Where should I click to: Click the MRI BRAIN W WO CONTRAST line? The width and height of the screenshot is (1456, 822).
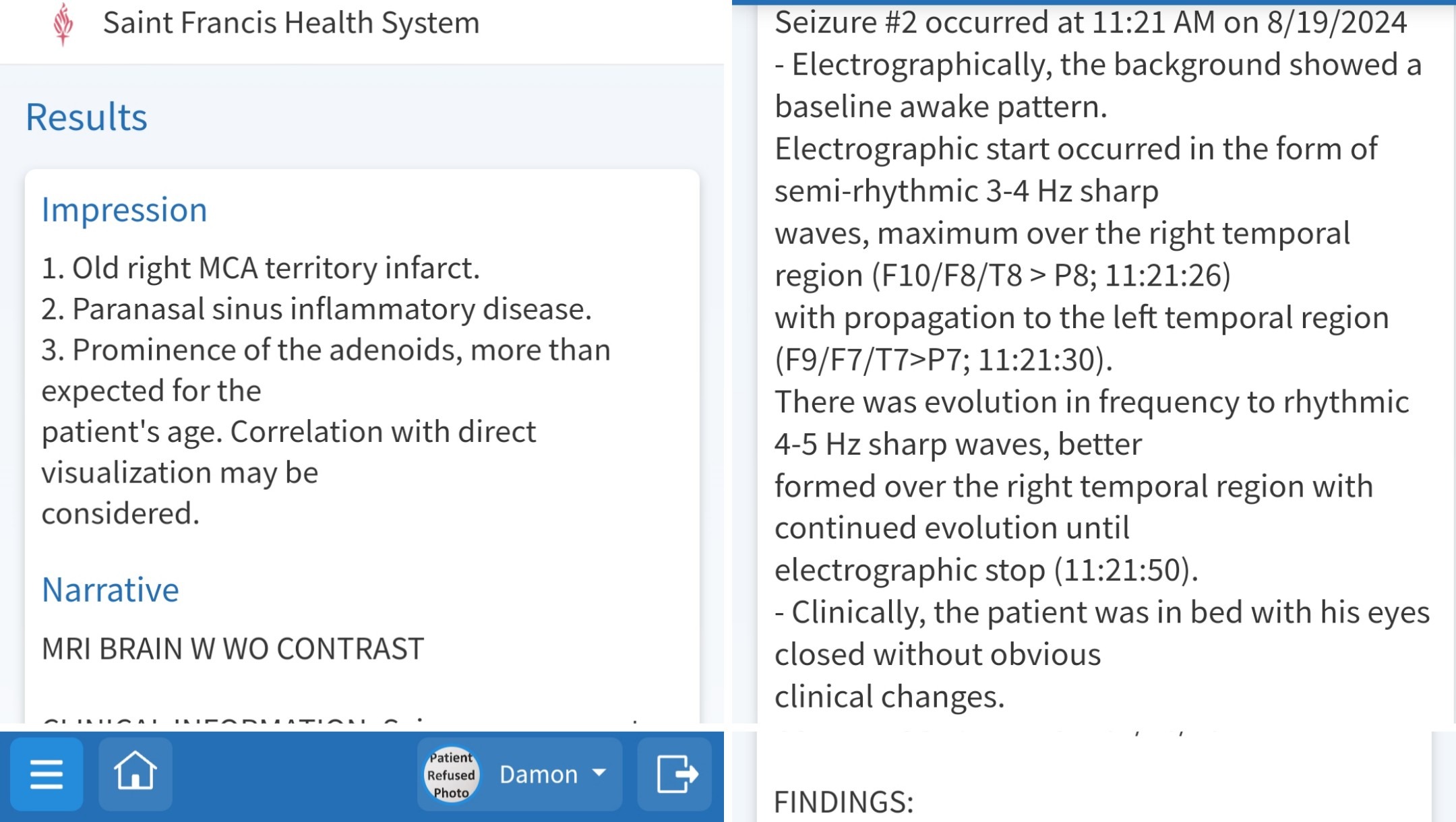(x=233, y=649)
